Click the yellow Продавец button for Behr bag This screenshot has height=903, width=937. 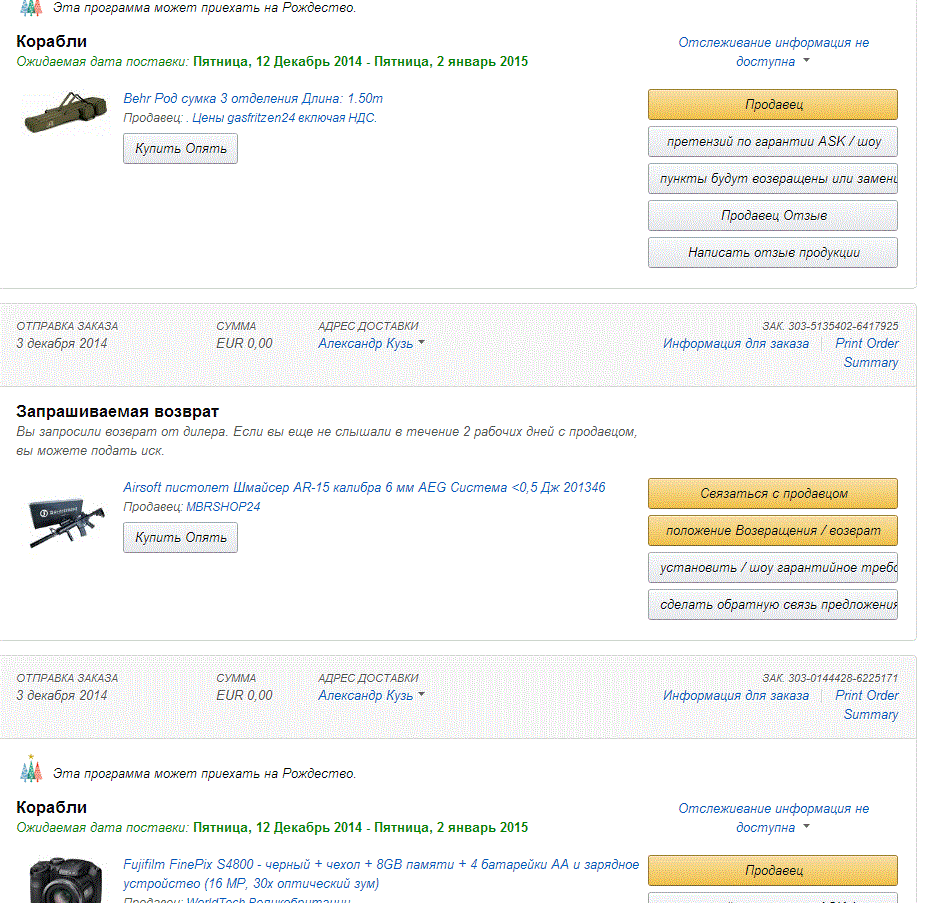pyautogui.click(x=772, y=105)
